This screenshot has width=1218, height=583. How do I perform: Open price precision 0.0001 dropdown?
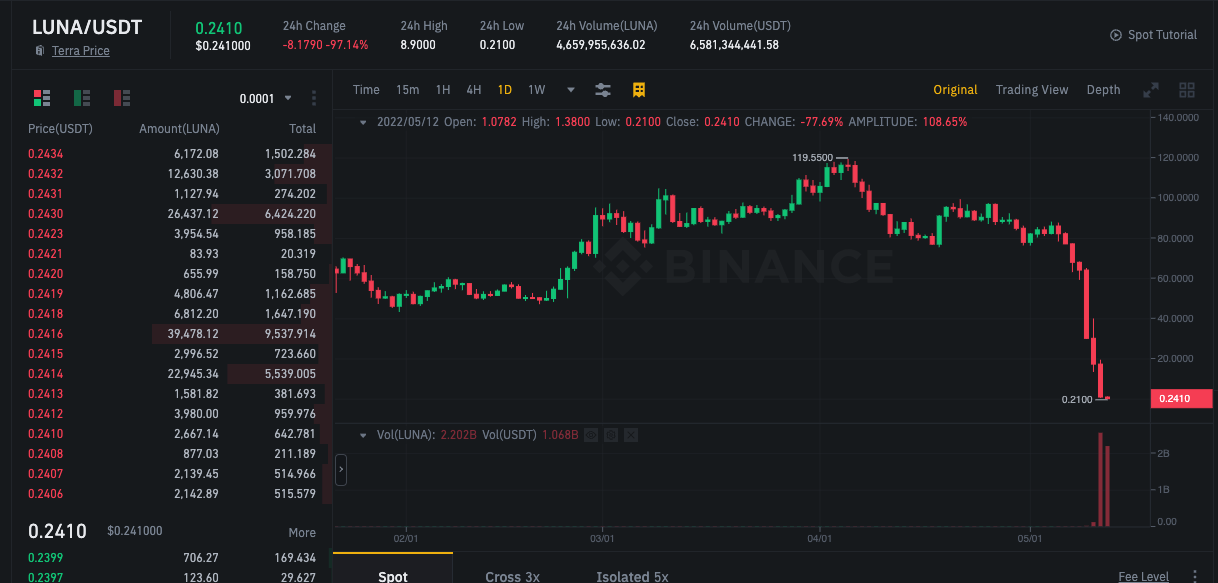[x=266, y=98]
